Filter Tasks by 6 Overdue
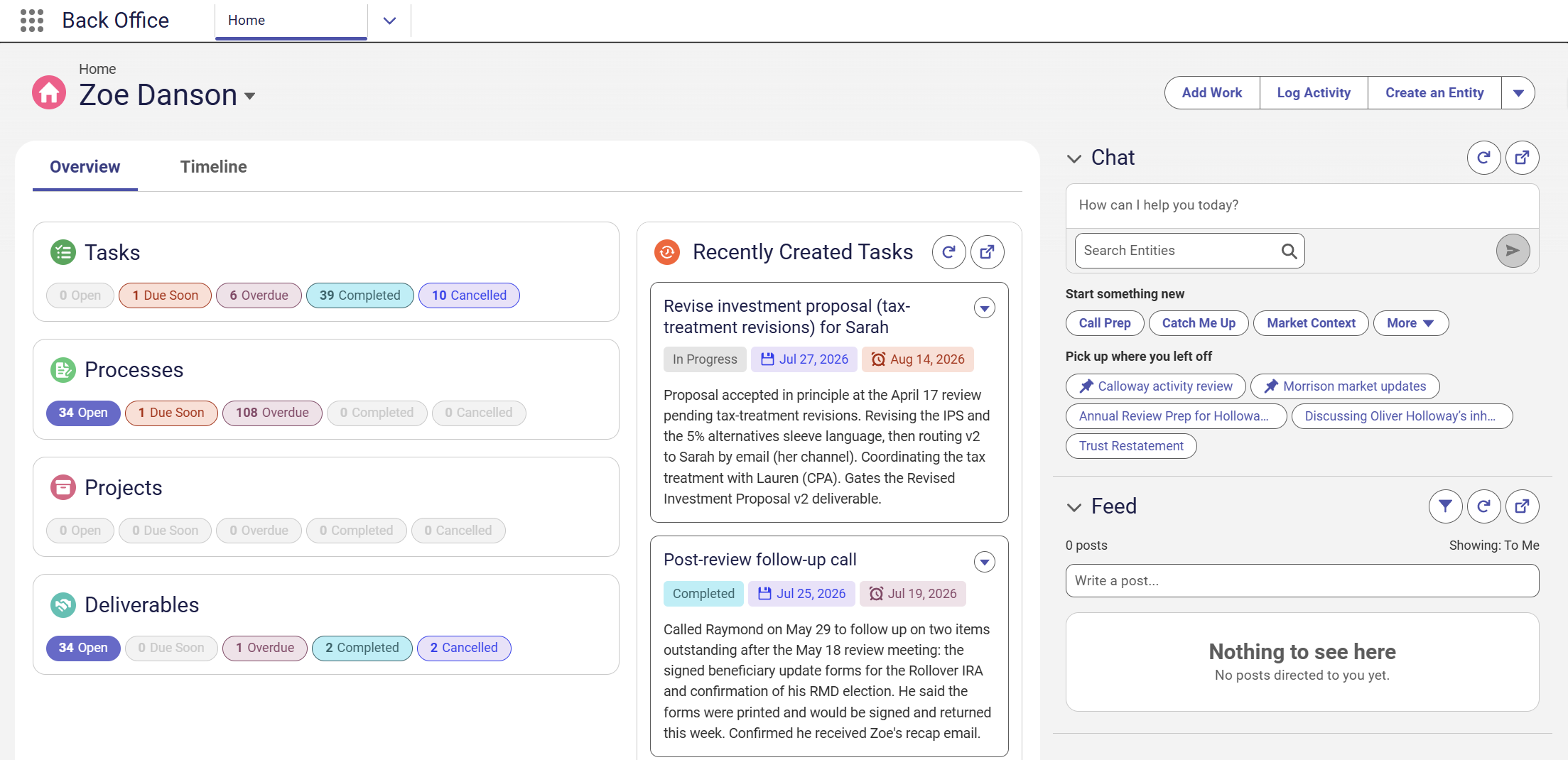1568x760 pixels. (x=259, y=295)
